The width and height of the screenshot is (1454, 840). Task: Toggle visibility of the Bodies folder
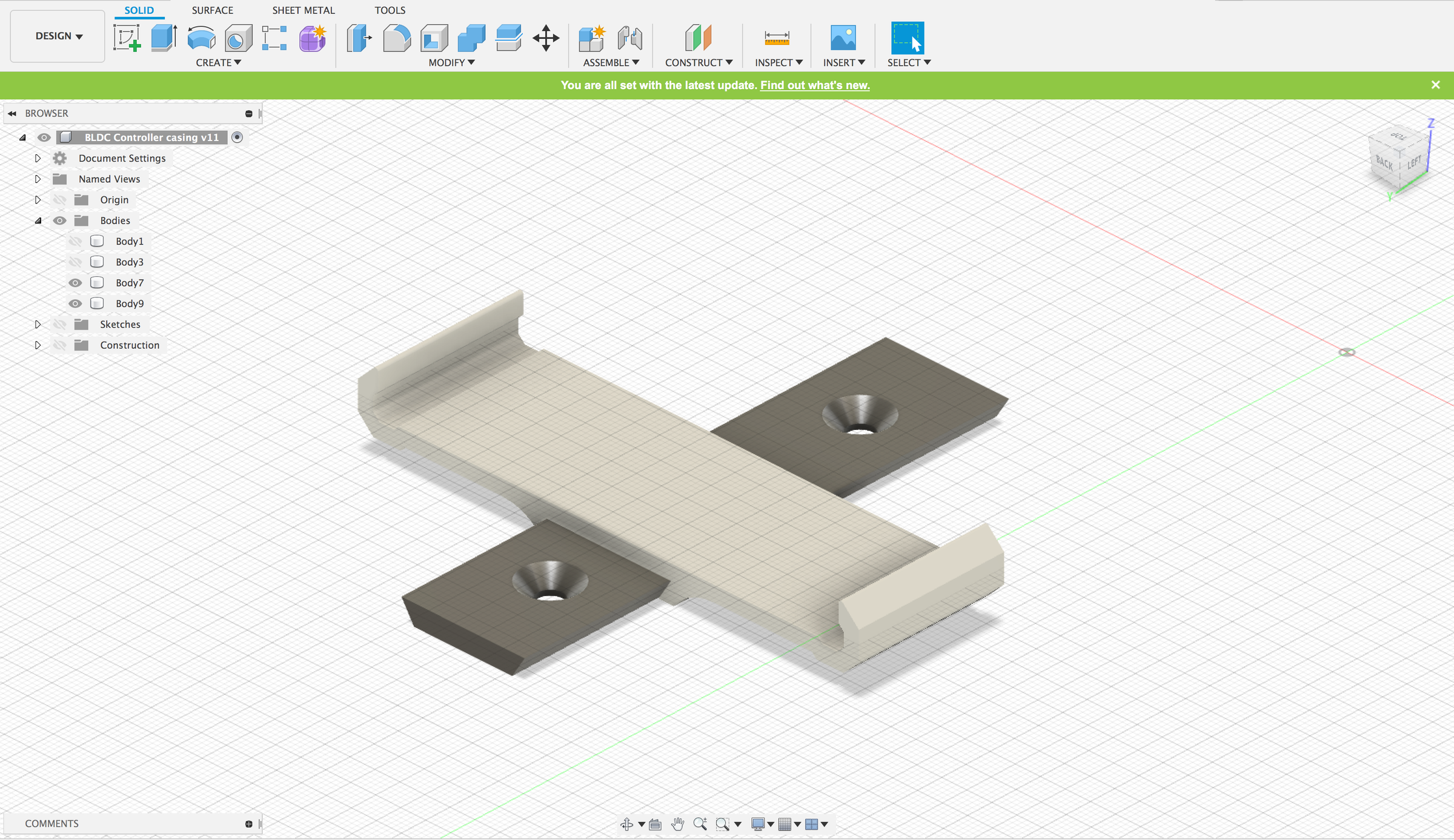[59, 220]
